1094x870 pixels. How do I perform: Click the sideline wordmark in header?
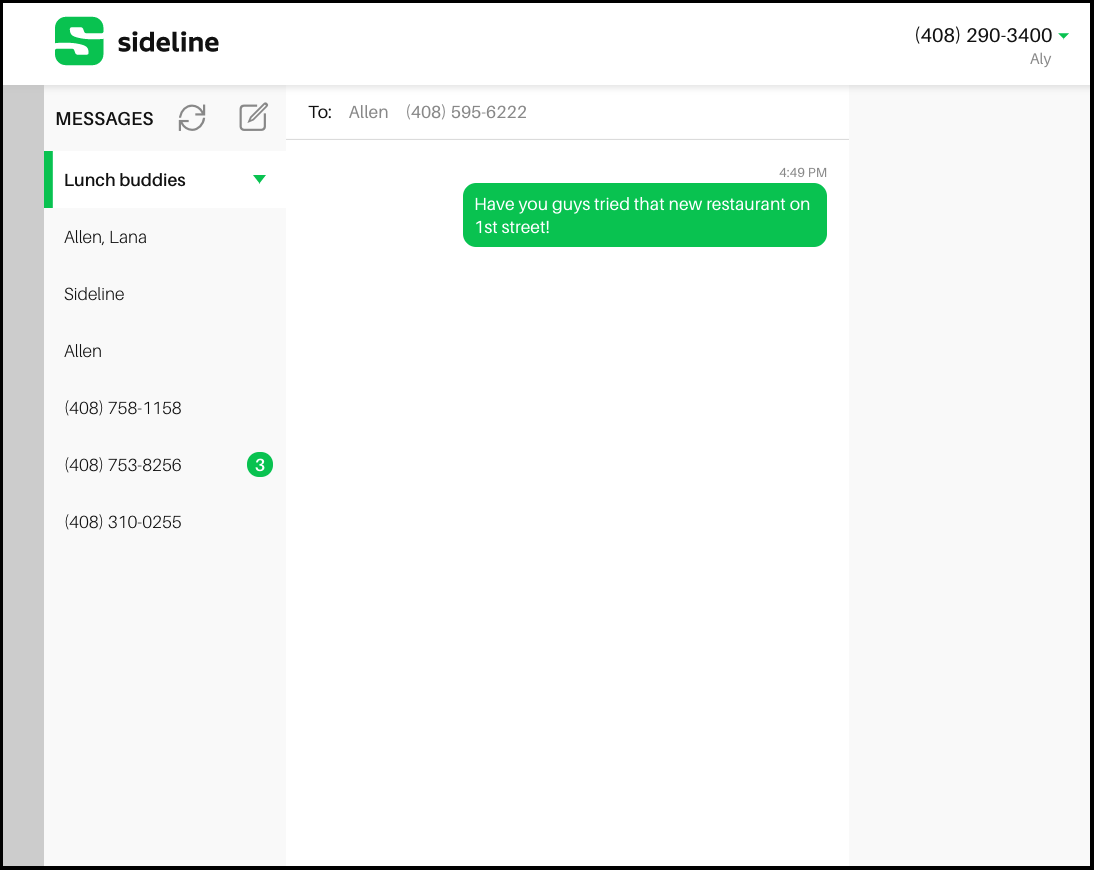click(x=168, y=42)
